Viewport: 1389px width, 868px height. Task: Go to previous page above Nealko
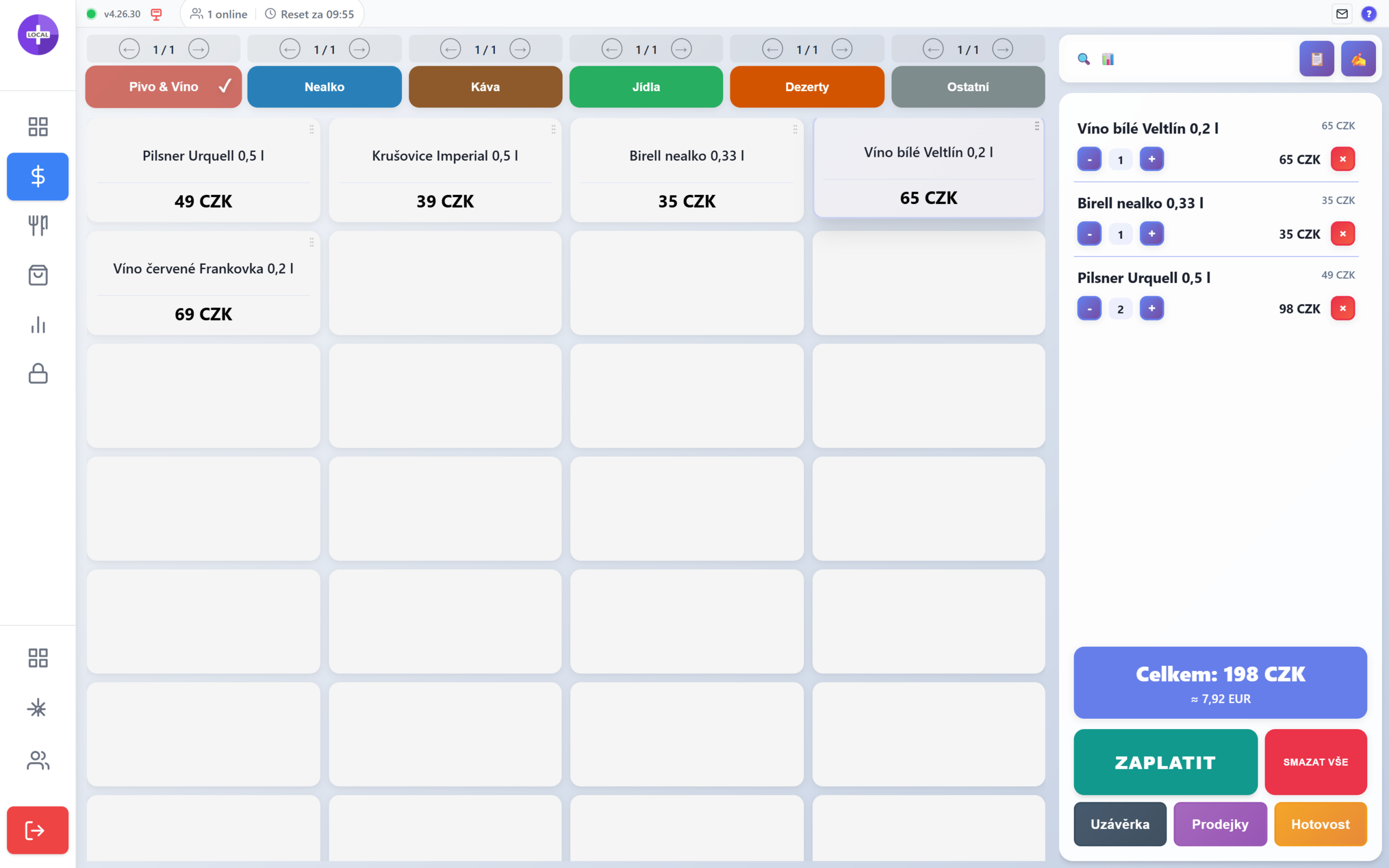[290, 49]
